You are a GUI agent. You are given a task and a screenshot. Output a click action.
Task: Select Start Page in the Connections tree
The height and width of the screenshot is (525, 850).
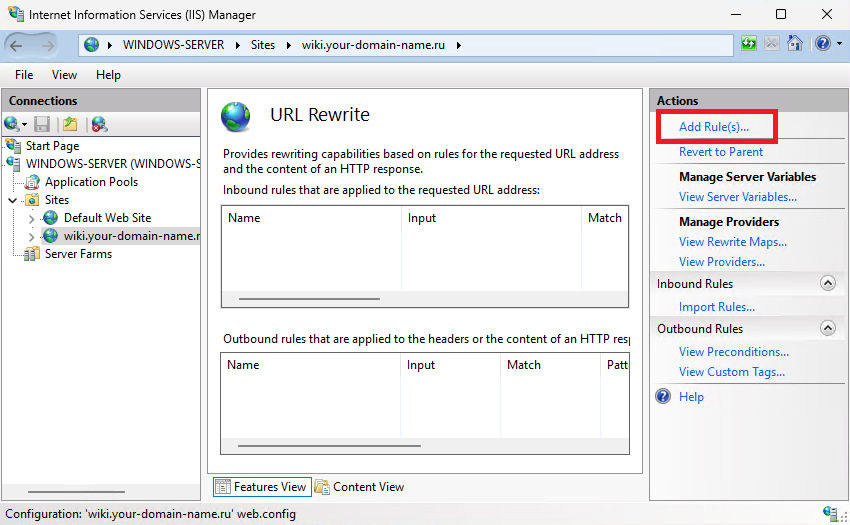[x=53, y=146]
